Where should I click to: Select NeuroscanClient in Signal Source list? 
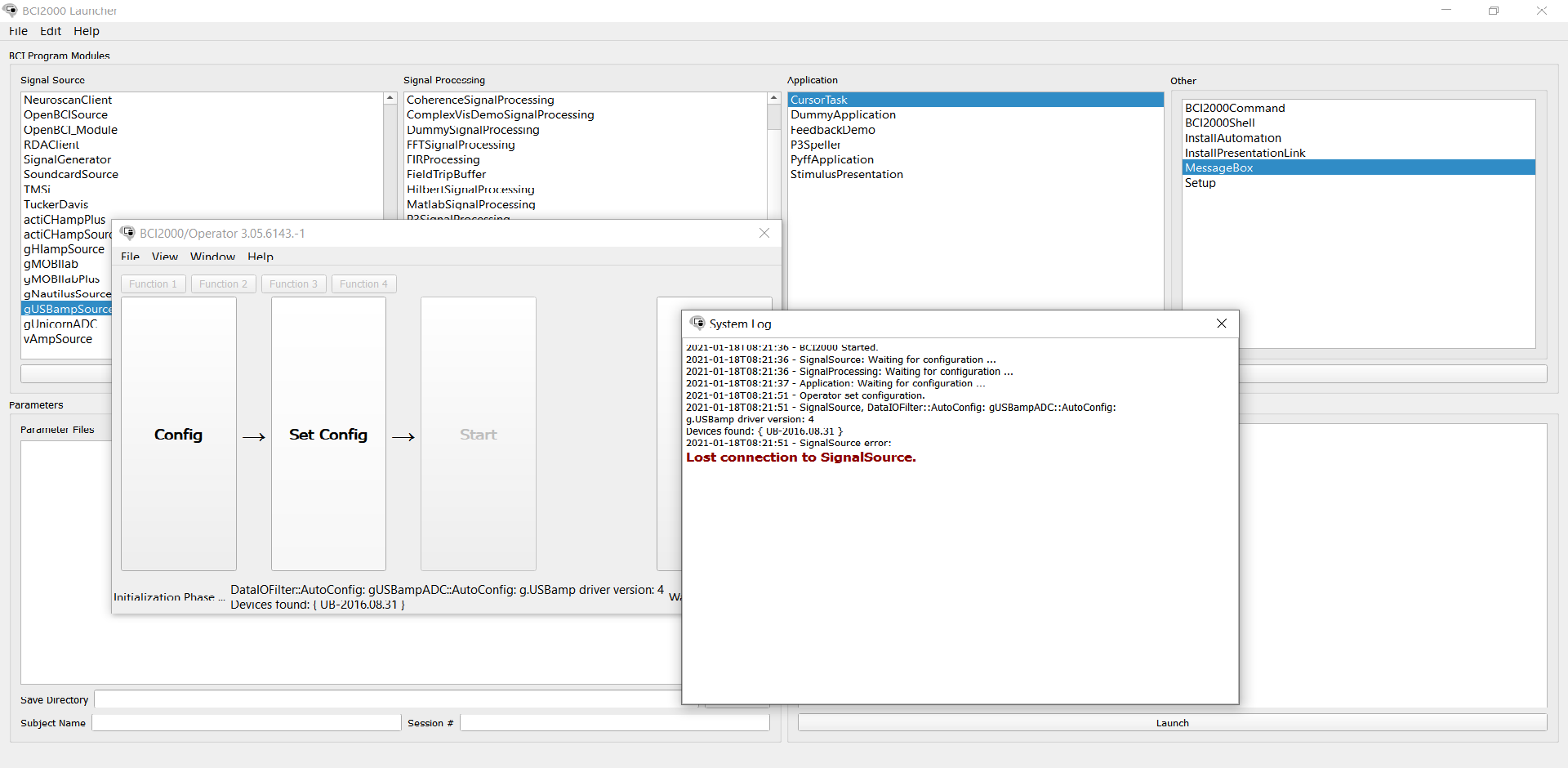(68, 100)
